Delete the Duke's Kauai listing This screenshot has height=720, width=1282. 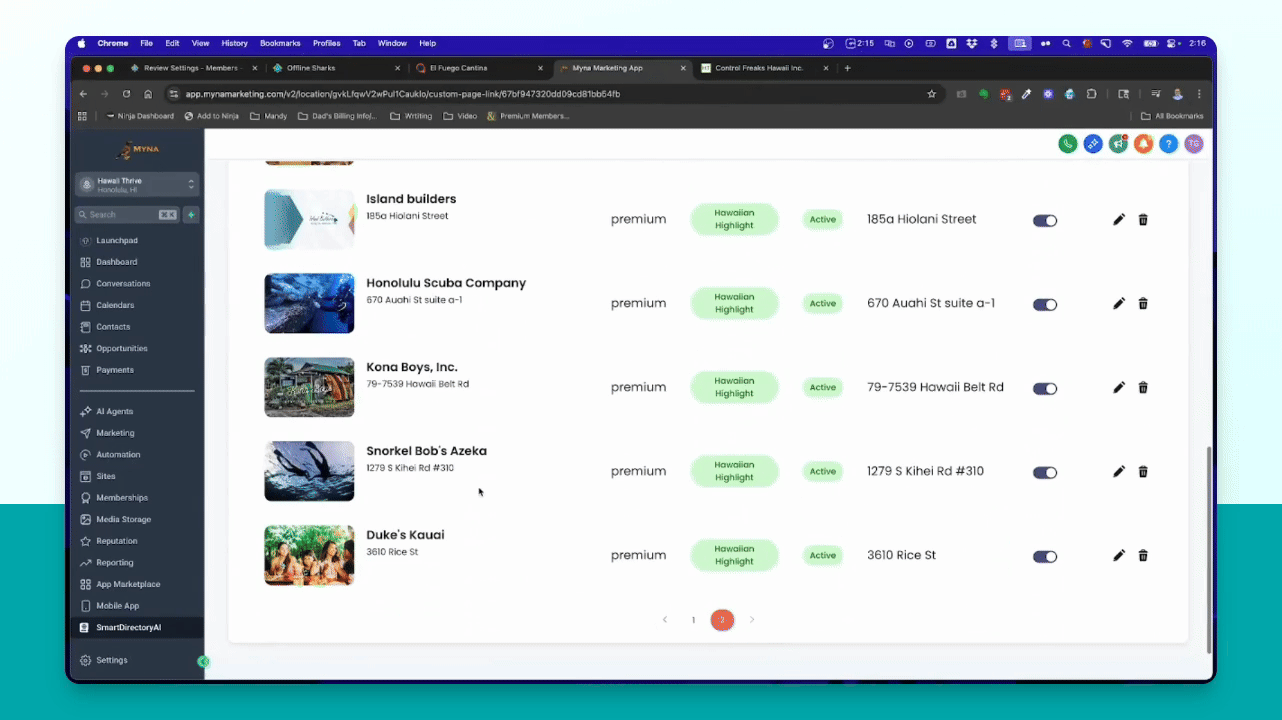coord(1143,556)
